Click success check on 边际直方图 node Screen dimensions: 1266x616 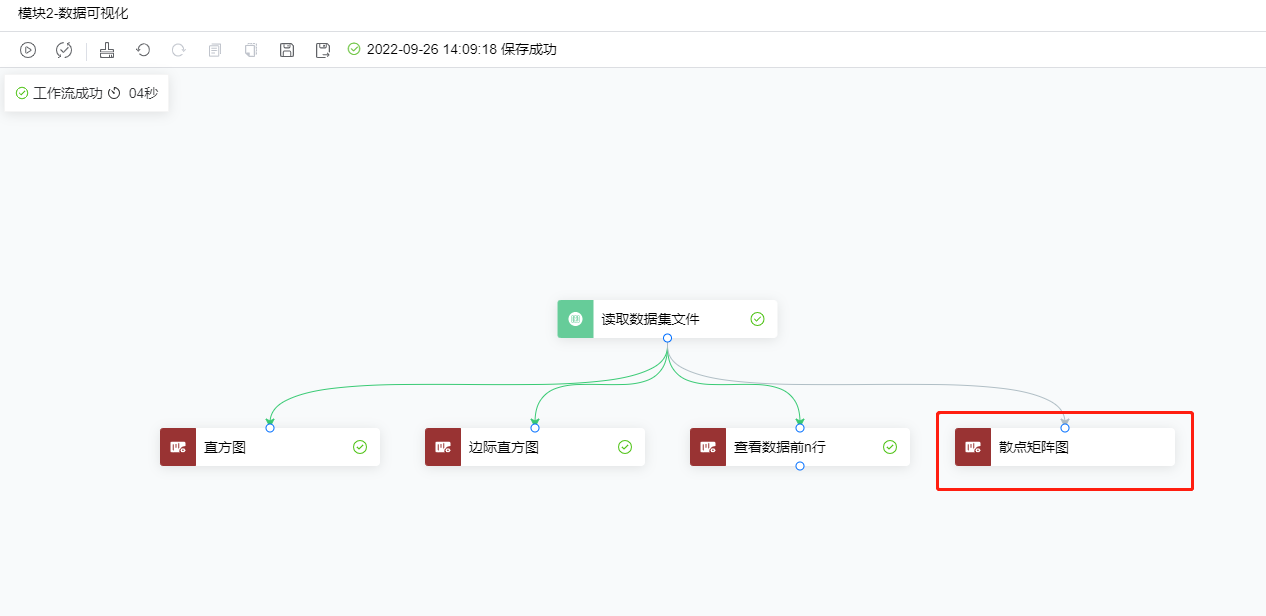pos(625,447)
